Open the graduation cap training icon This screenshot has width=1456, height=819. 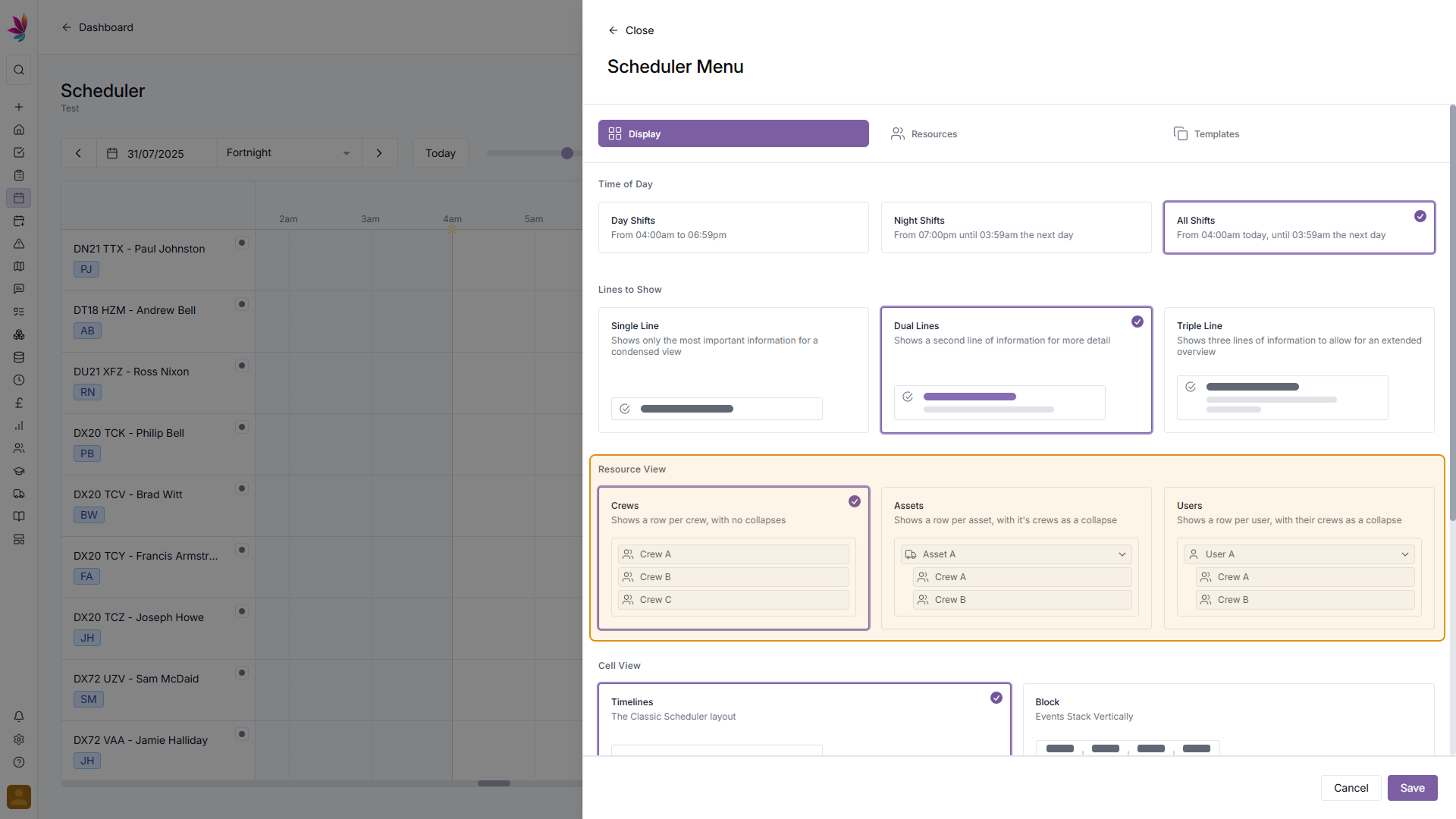tap(19, 471)
